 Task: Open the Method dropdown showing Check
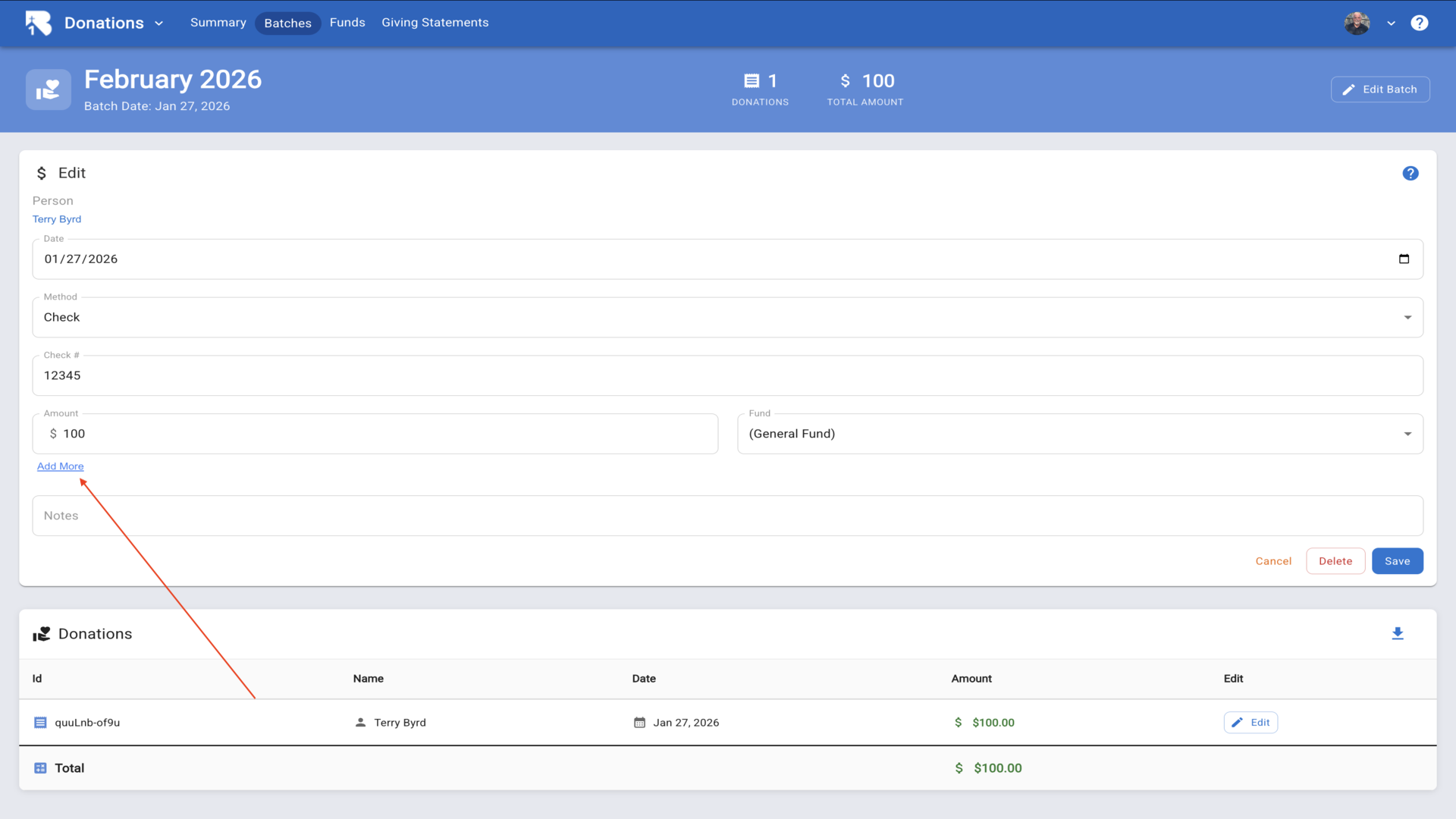pyautogui.click(x=726, y=318)
